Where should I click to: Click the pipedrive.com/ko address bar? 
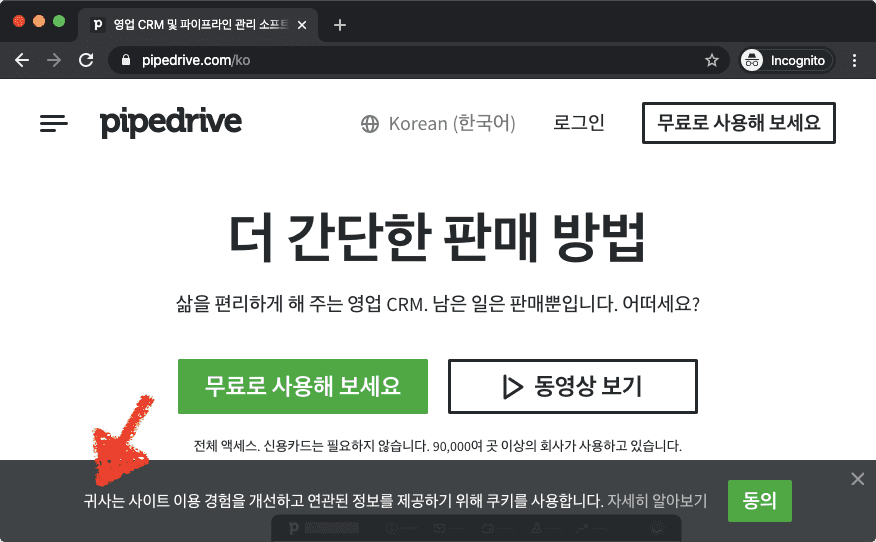[418, 60]
